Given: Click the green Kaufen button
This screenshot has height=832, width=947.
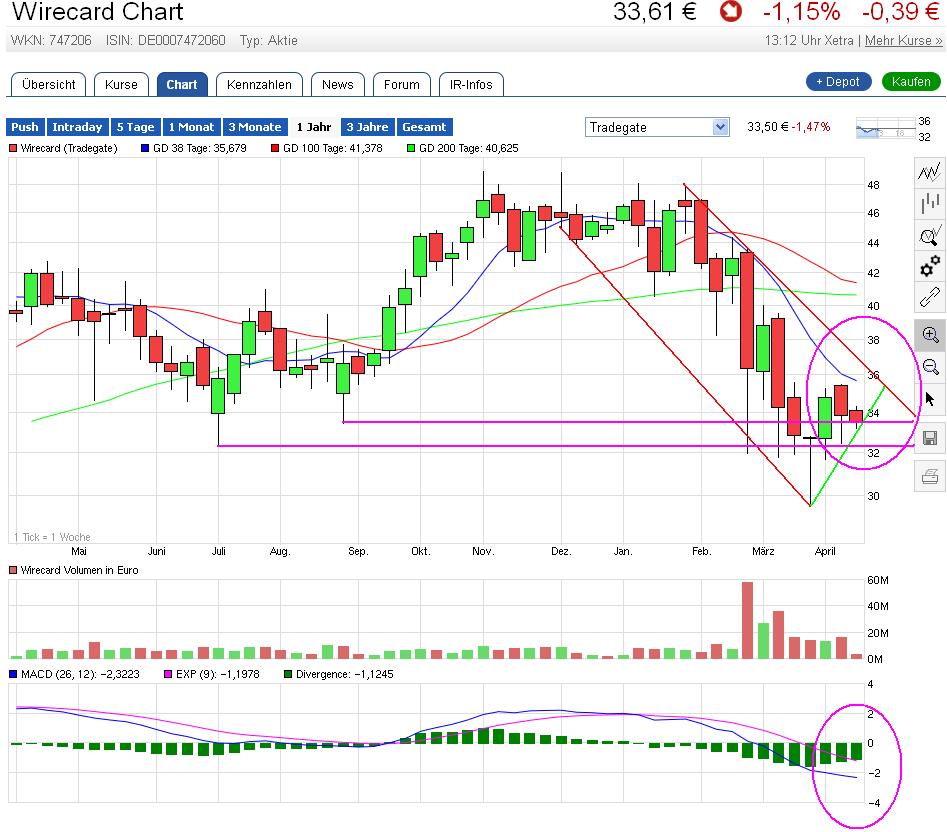Looking at the screenshot, I should (x=911, y=82).
